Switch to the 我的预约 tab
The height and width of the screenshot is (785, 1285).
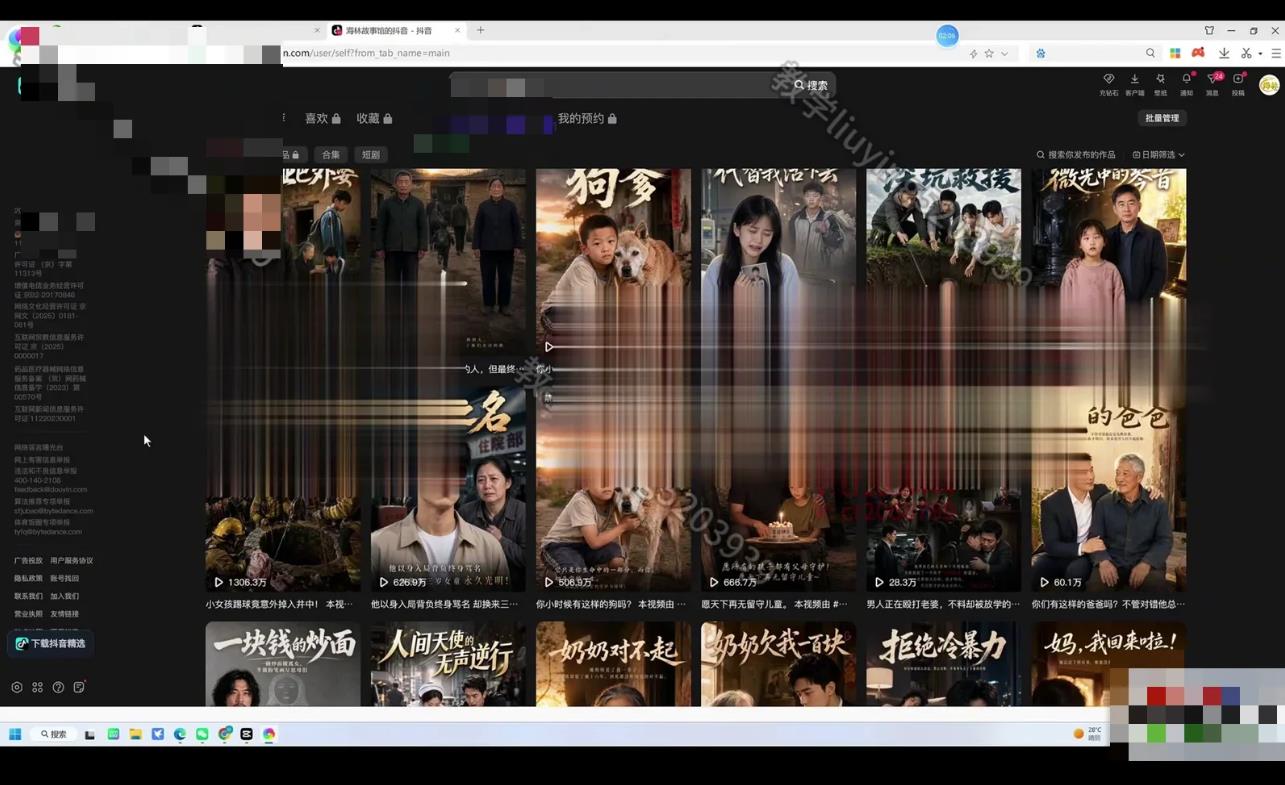coord(587,119)
